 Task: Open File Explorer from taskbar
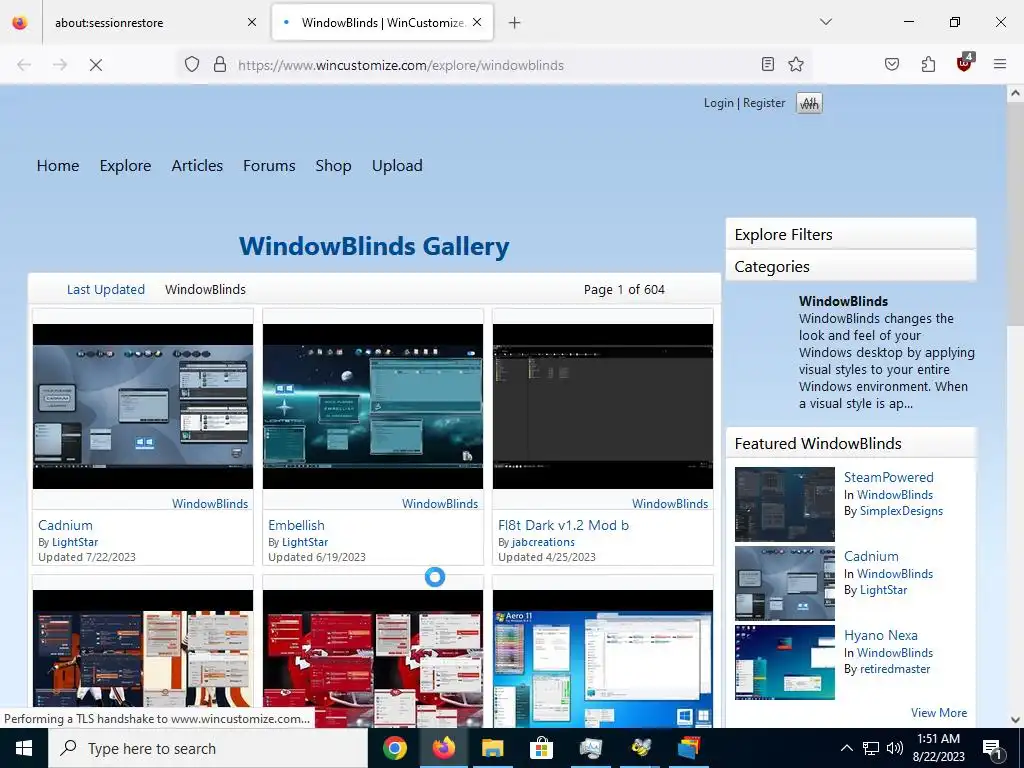point(492,748)
